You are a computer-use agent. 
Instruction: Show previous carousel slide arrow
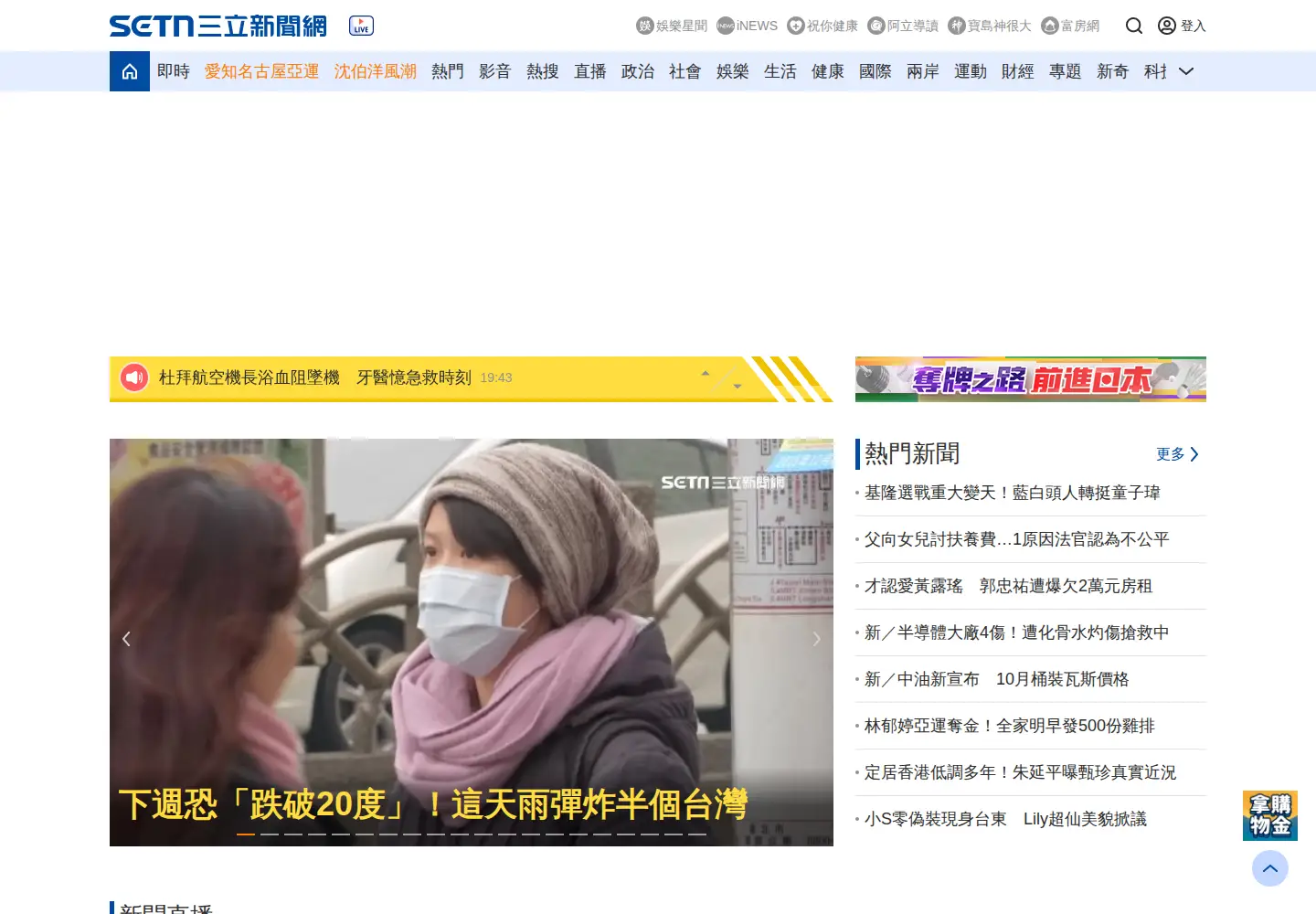pyautogui.click(x=126, y=639)
